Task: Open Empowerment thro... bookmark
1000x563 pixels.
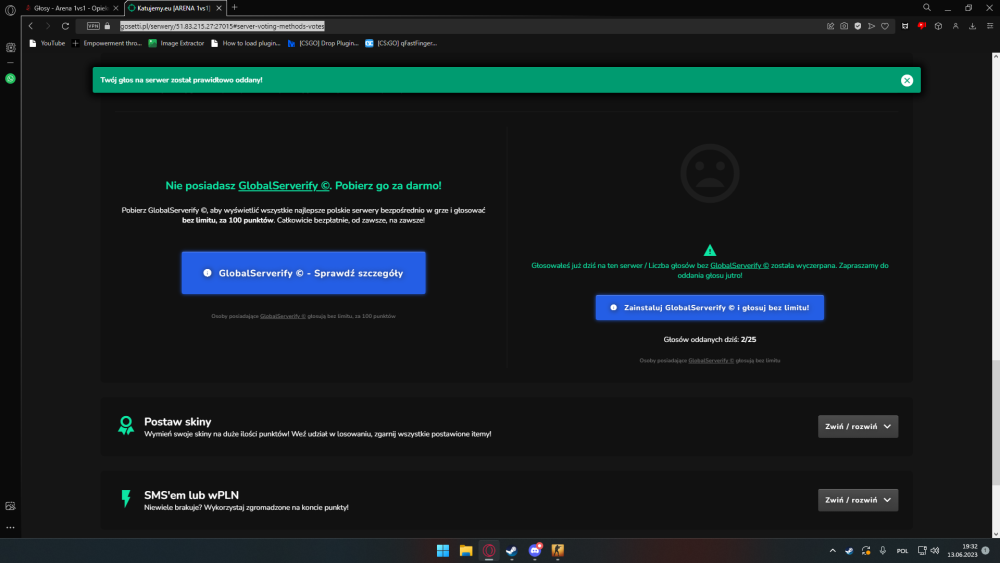Action: [x=107, y=43]
